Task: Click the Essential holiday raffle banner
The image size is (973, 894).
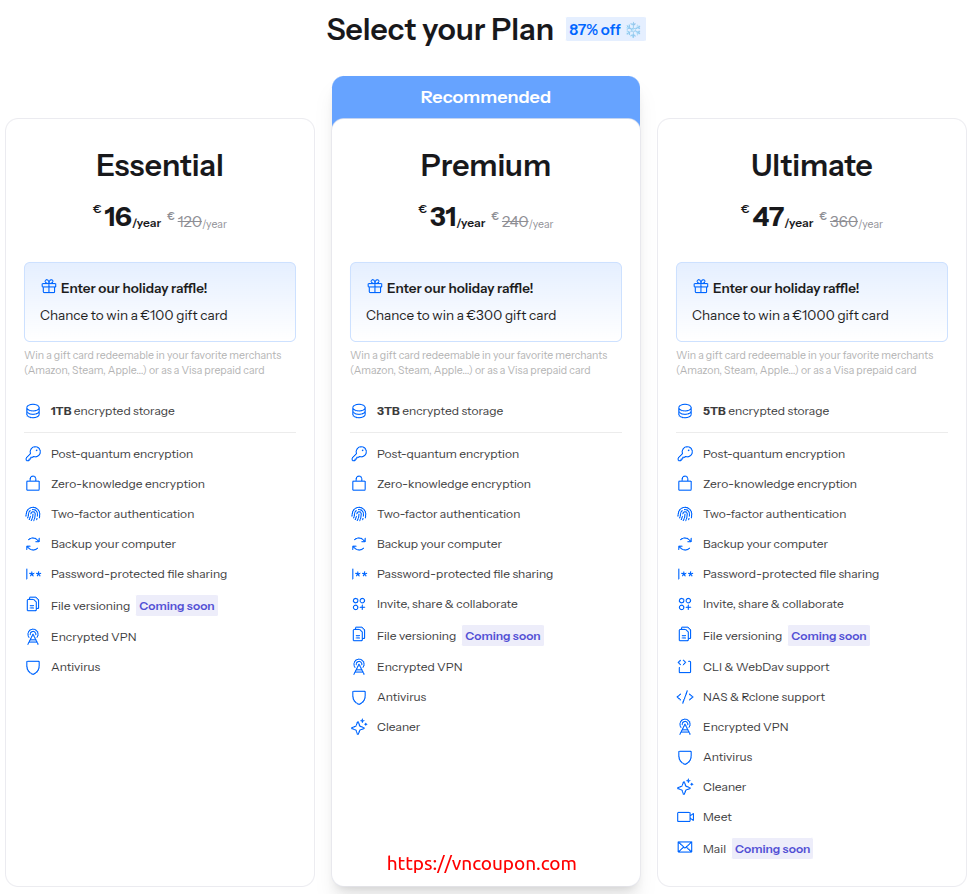Action: coord(160,301)
